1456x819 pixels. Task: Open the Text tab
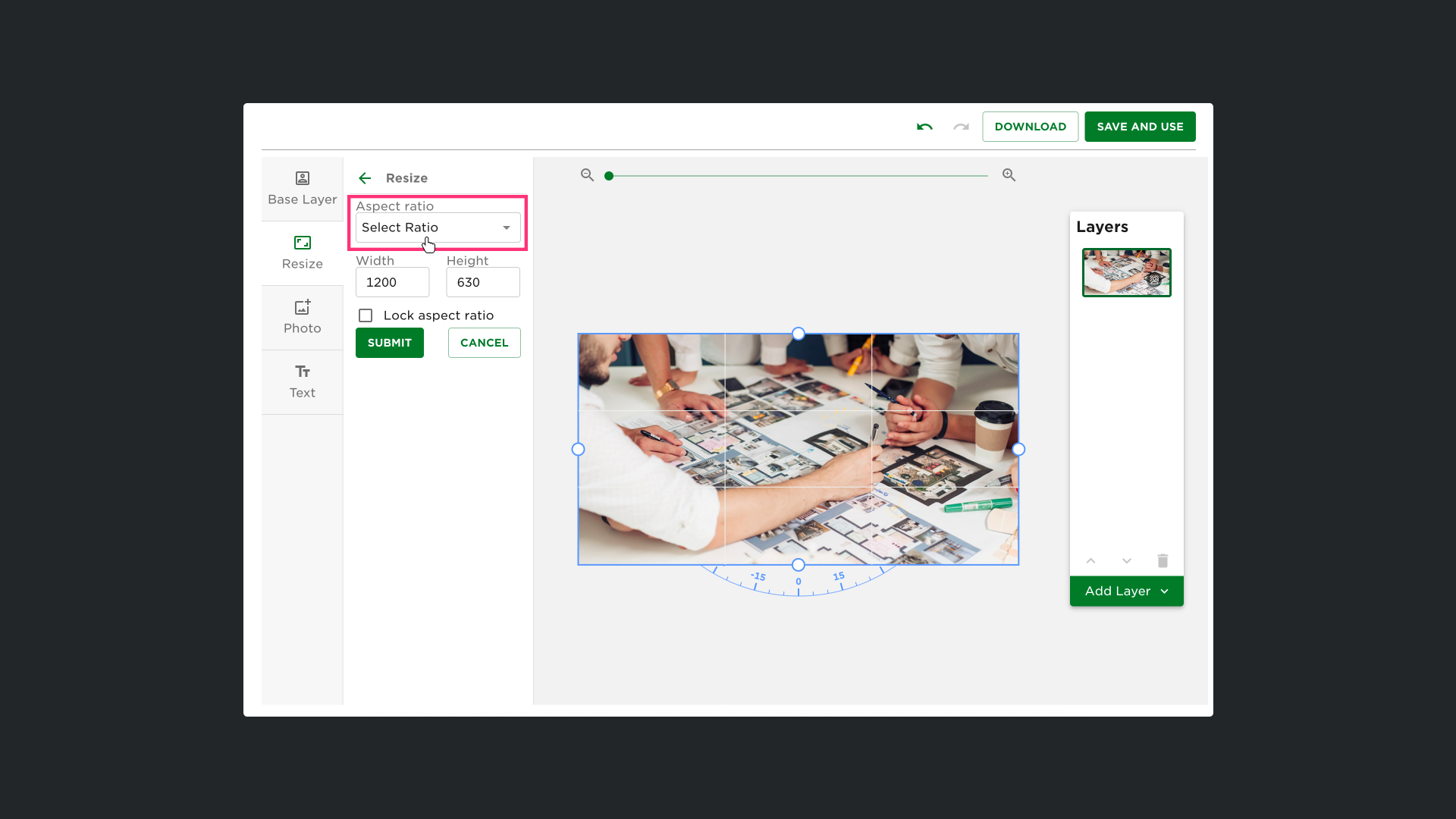point(303,382)
